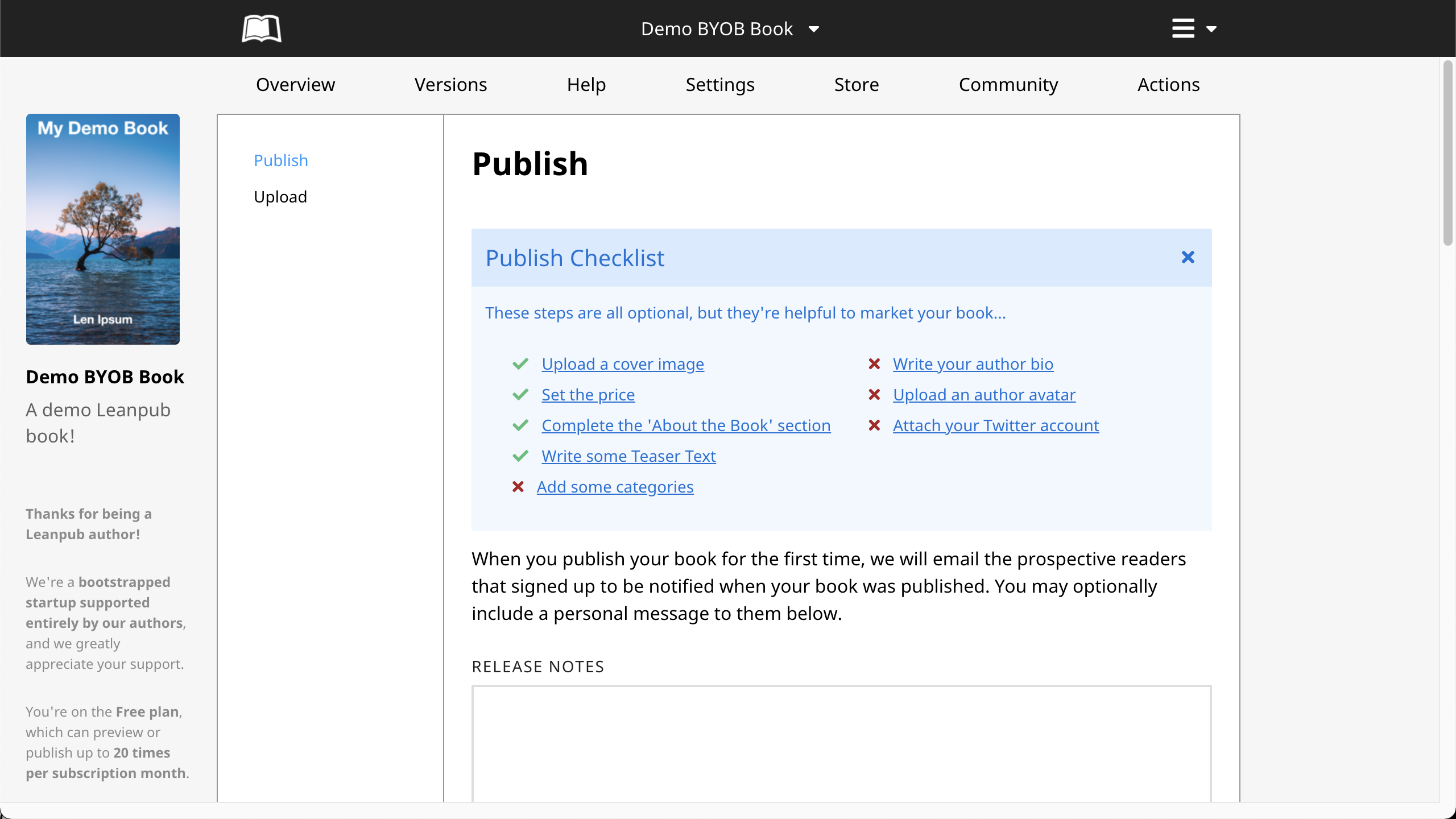Viewport: 1456px width, 819px height.
Task: Click green checkmark beside Upload a cover image
Action: [x=520, y=364]
